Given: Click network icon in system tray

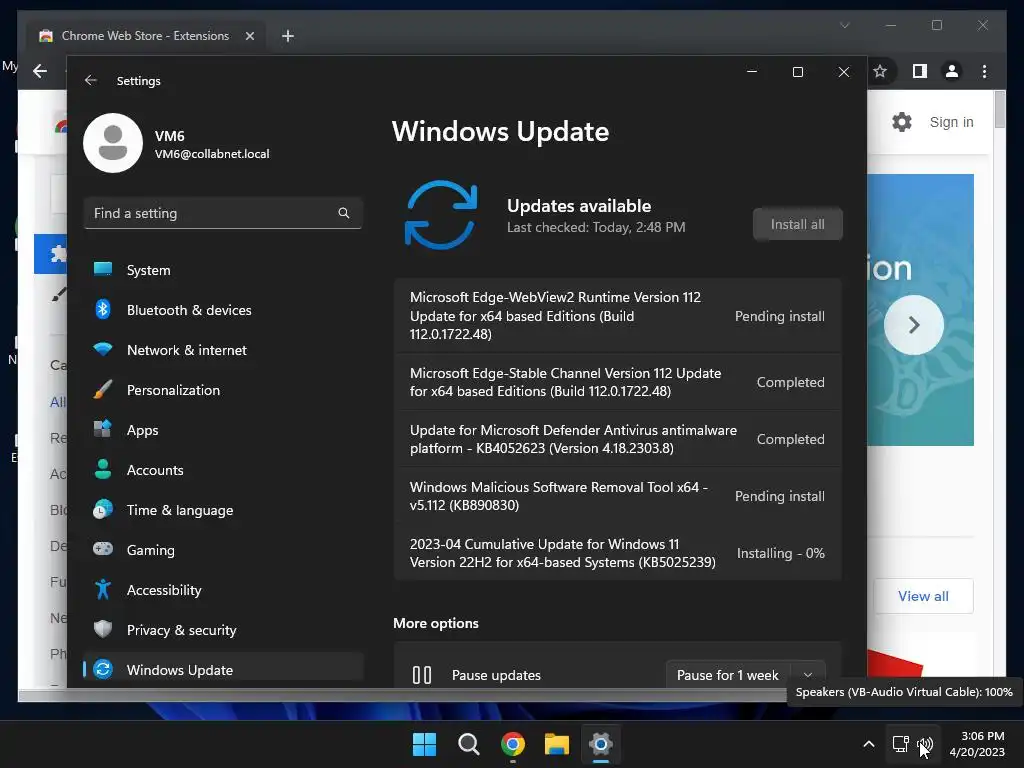Looking at the screenshot, I should pos(901,744).
